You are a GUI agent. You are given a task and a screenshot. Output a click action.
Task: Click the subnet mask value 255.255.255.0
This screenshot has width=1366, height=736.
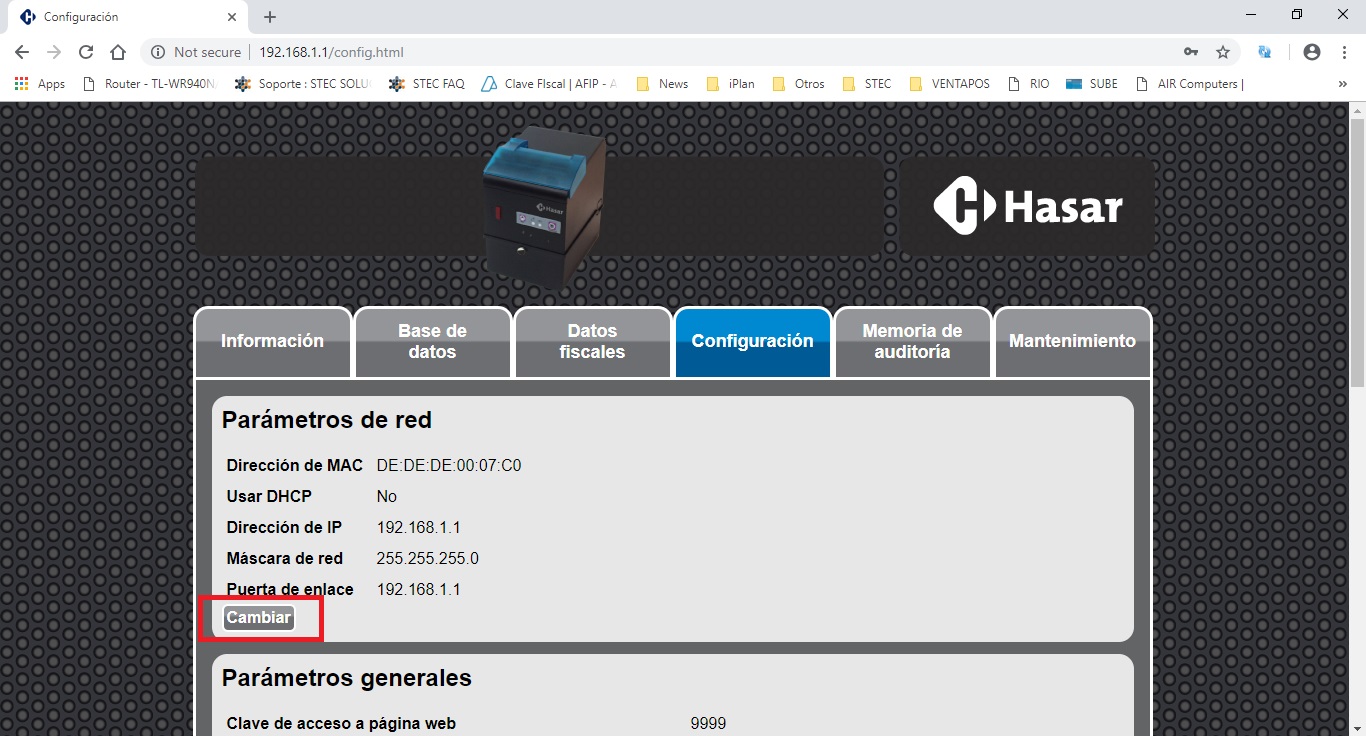tap(427, 559)
